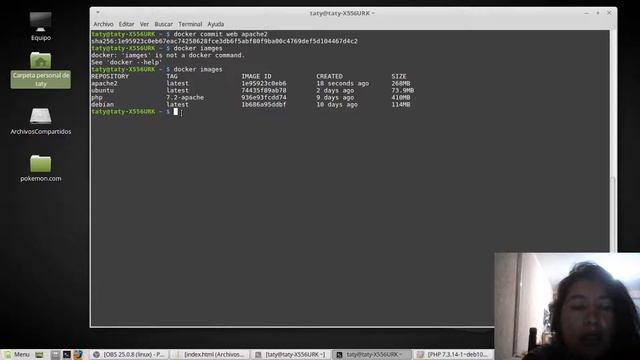This screenshot has height=360, width=640.
Task: Click the 'docker commit web apache2' command
Action: pos(220,34)
